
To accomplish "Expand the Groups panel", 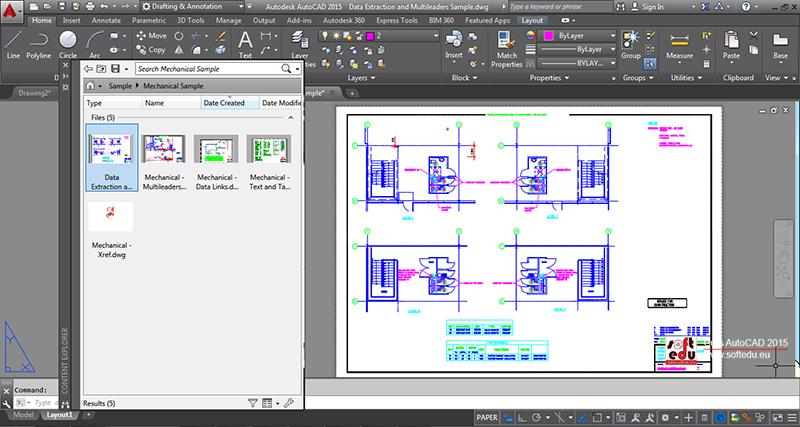I will click(x=638, y=78).
